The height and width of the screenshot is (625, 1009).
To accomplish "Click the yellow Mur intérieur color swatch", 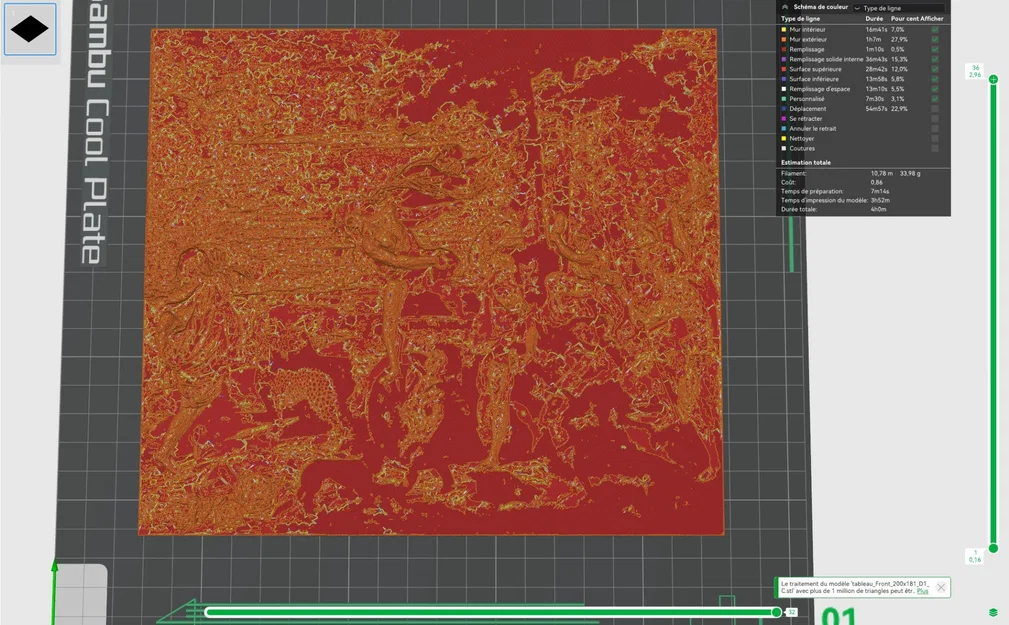I will (784, 30).
